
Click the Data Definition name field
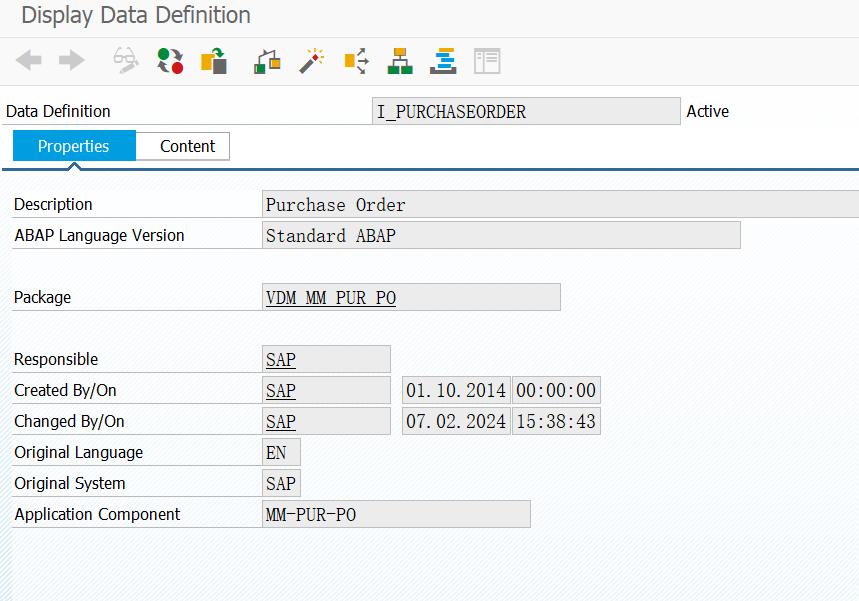[x=527, y=111]
